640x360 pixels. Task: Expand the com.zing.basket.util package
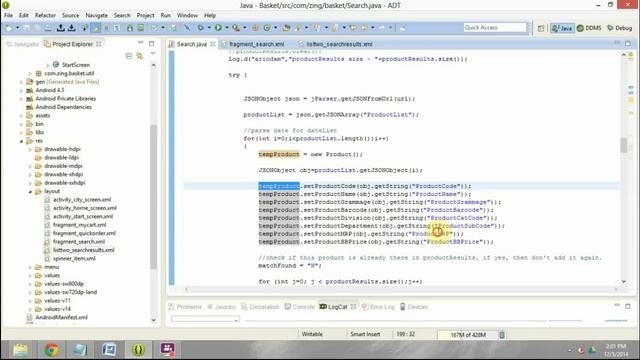click(30, 73)
